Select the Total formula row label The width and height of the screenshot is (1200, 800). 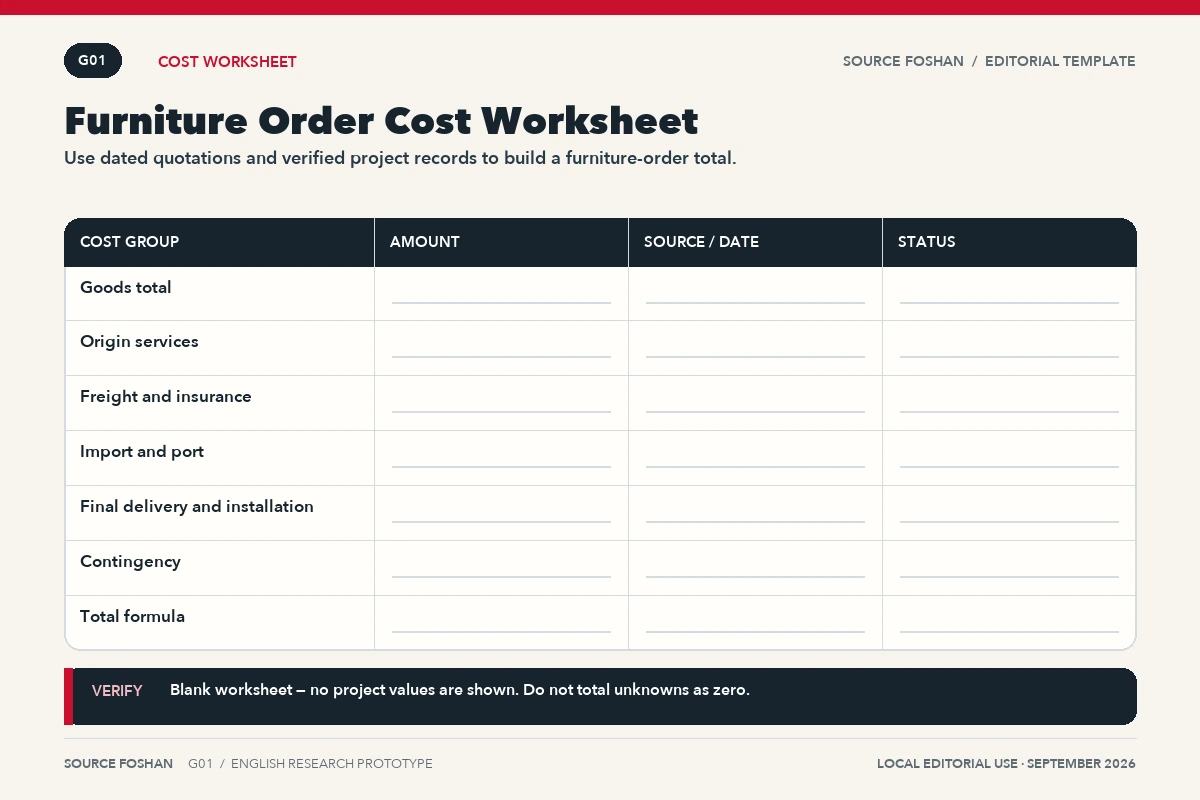click(x=132, y=617)
